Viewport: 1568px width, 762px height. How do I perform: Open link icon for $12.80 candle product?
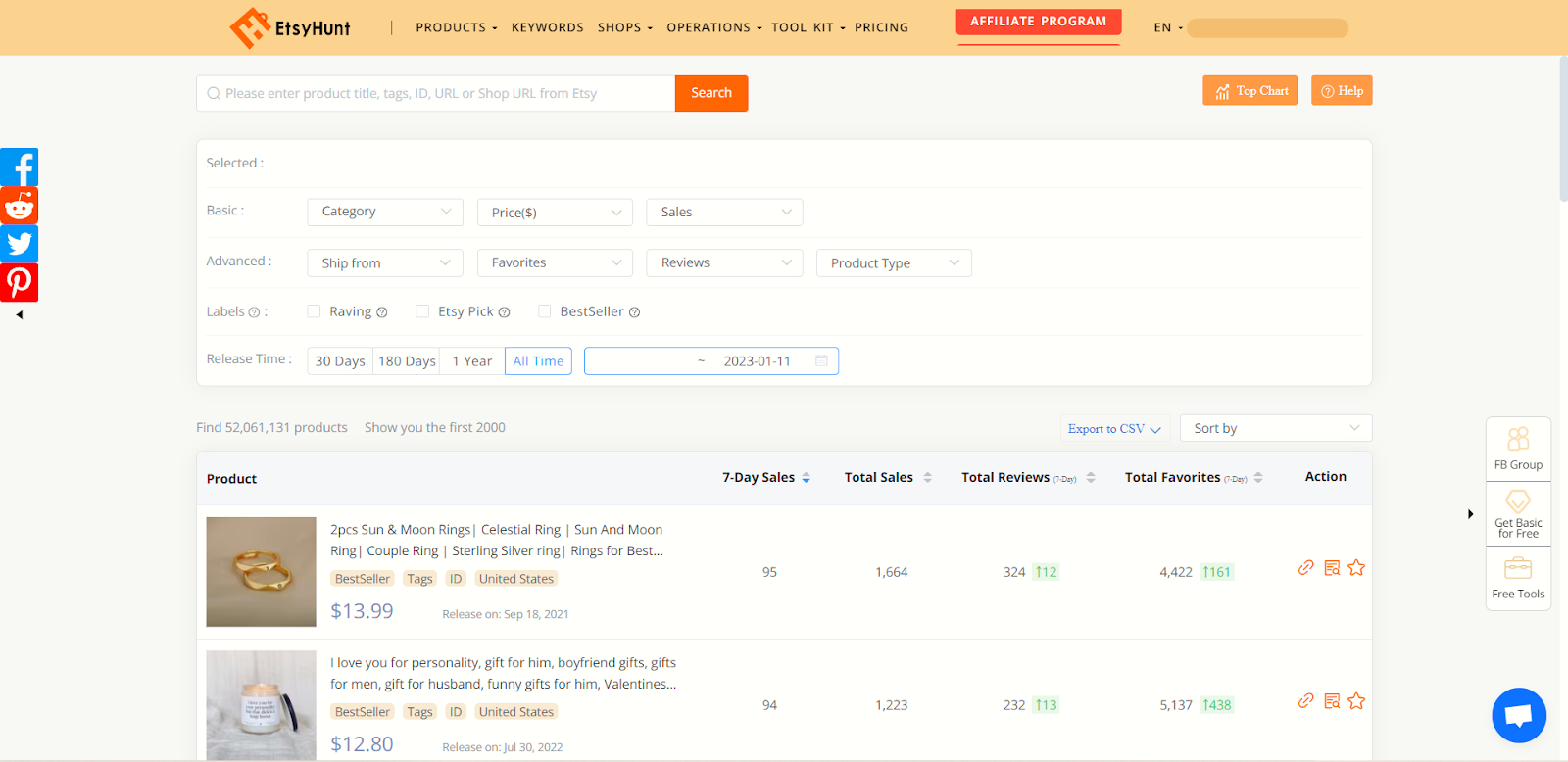coord(1306,701)
